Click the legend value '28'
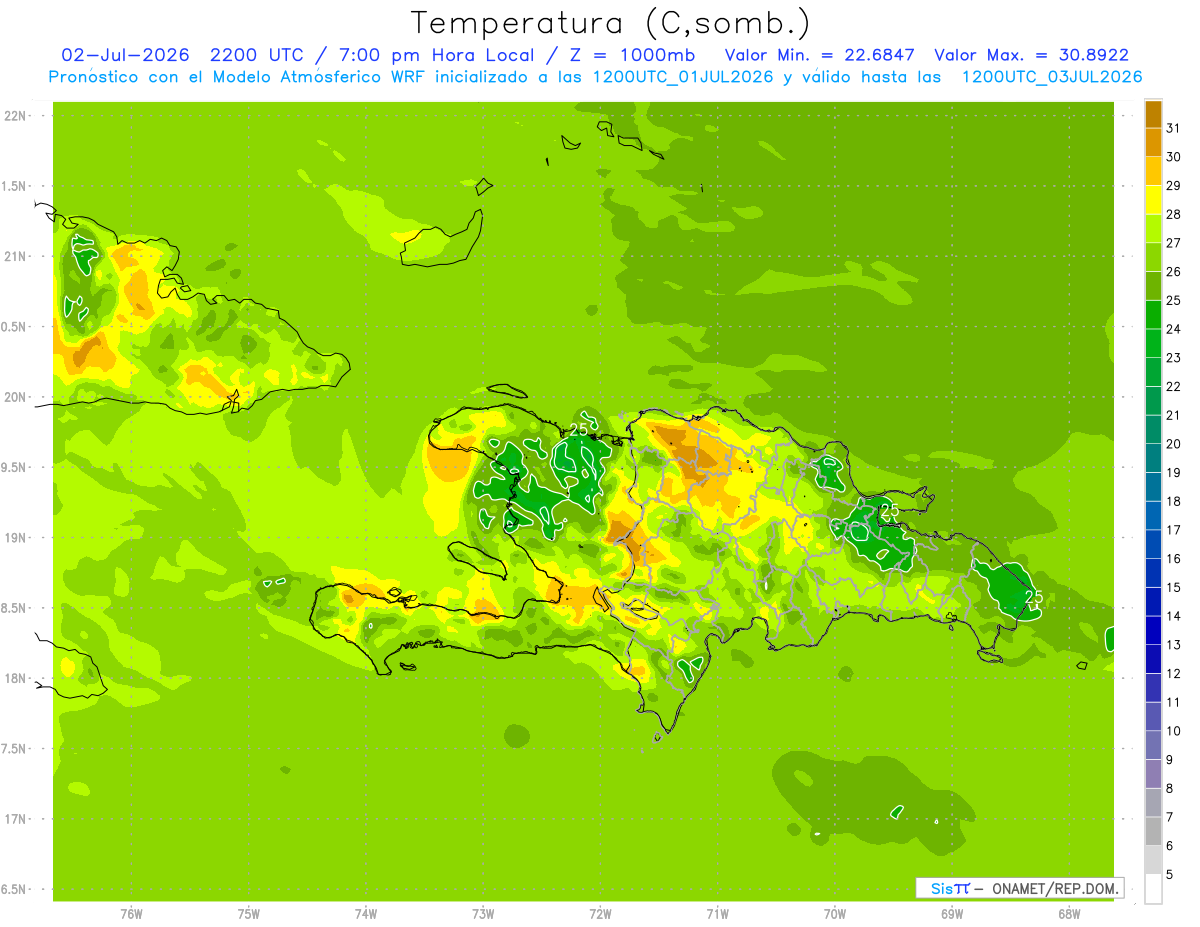Viewport: 1200px width, 927px height. [1174, 214]
